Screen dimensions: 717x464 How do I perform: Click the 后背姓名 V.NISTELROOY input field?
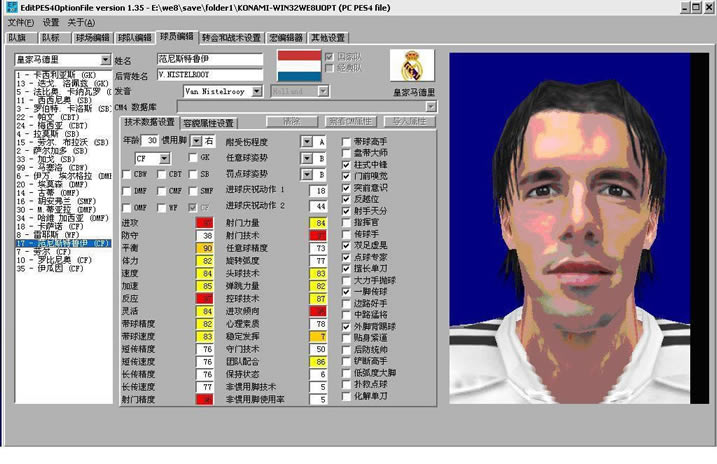tap(209, 75)
